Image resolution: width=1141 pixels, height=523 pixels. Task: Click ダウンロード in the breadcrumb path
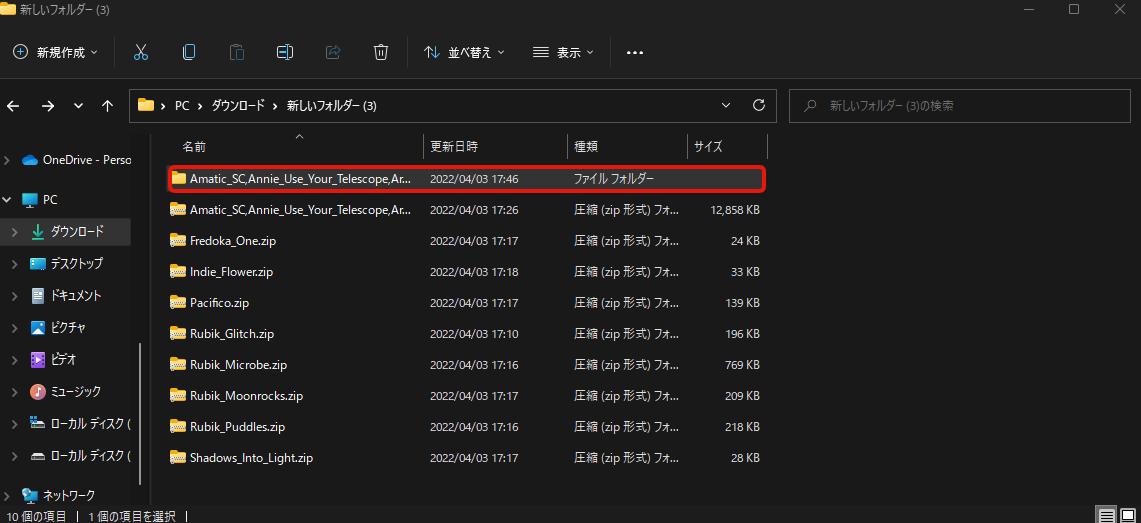[238, 105]
